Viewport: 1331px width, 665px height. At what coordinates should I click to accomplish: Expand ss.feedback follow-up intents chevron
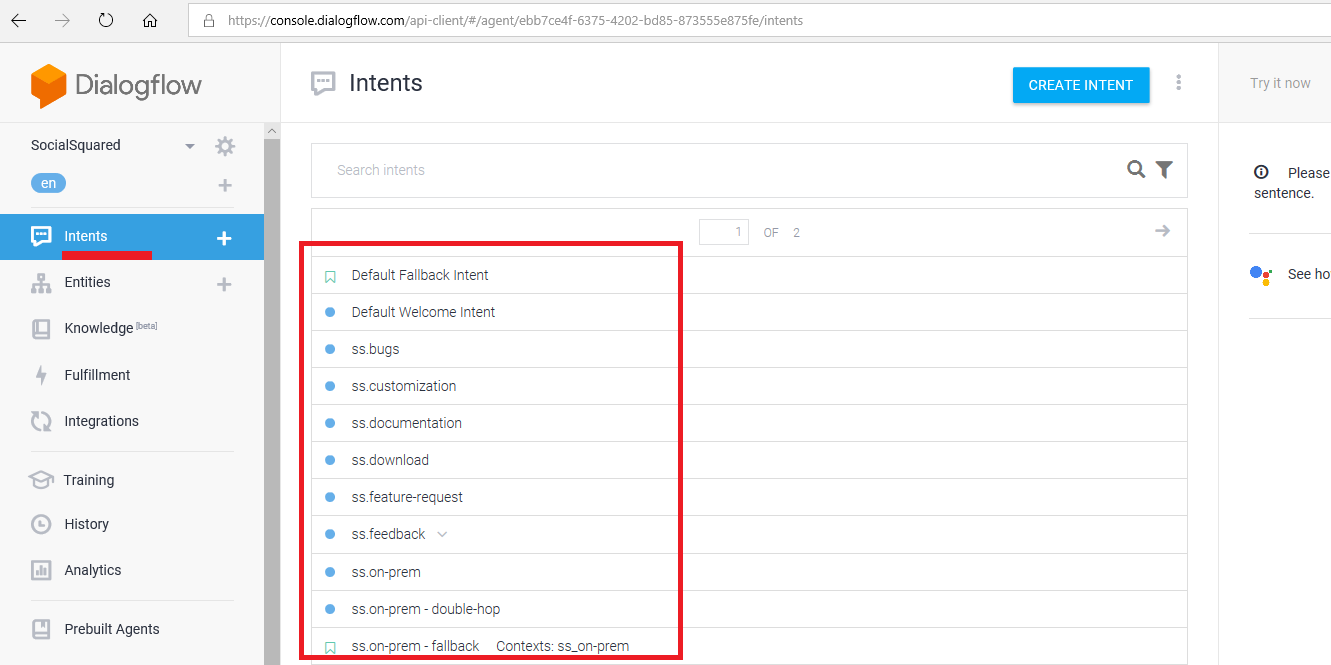coord(442,534)
